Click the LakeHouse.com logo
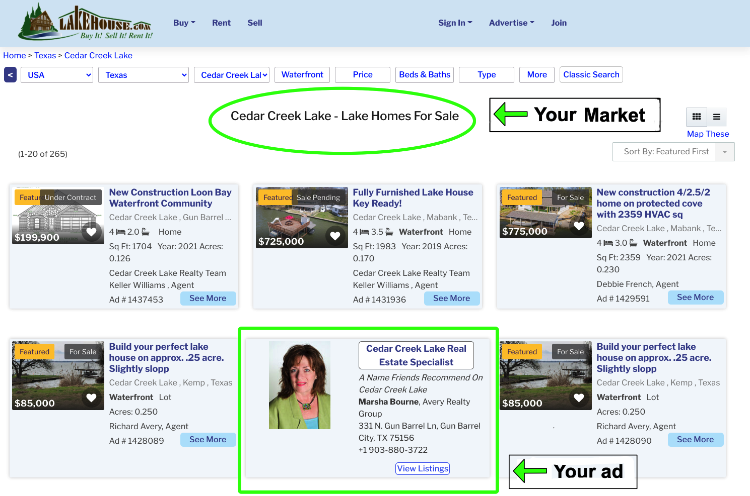750x496 pixels. point(86,23)
